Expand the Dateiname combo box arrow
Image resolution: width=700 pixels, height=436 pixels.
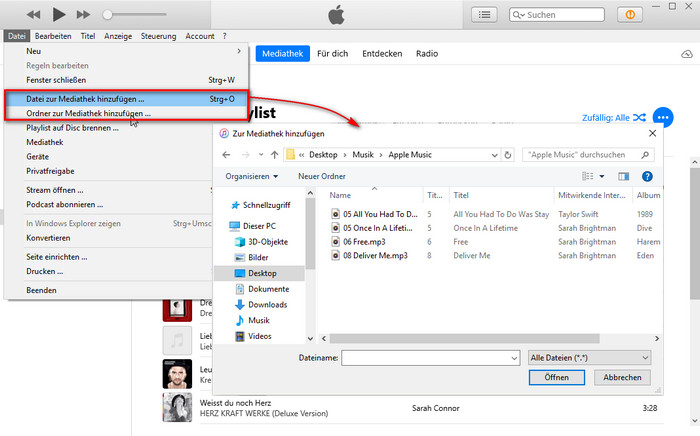tap(514, 358)
